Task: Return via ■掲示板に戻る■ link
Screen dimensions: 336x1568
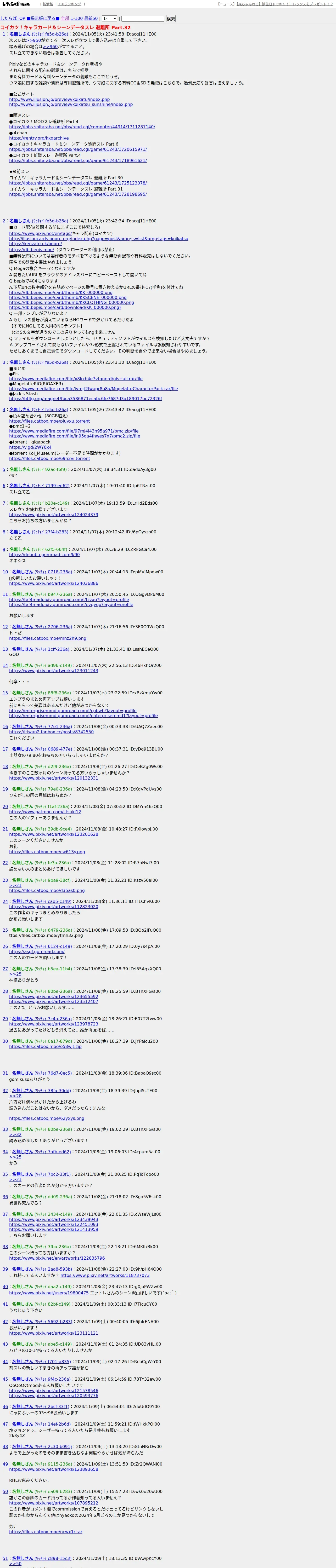Action: (43, 19)
